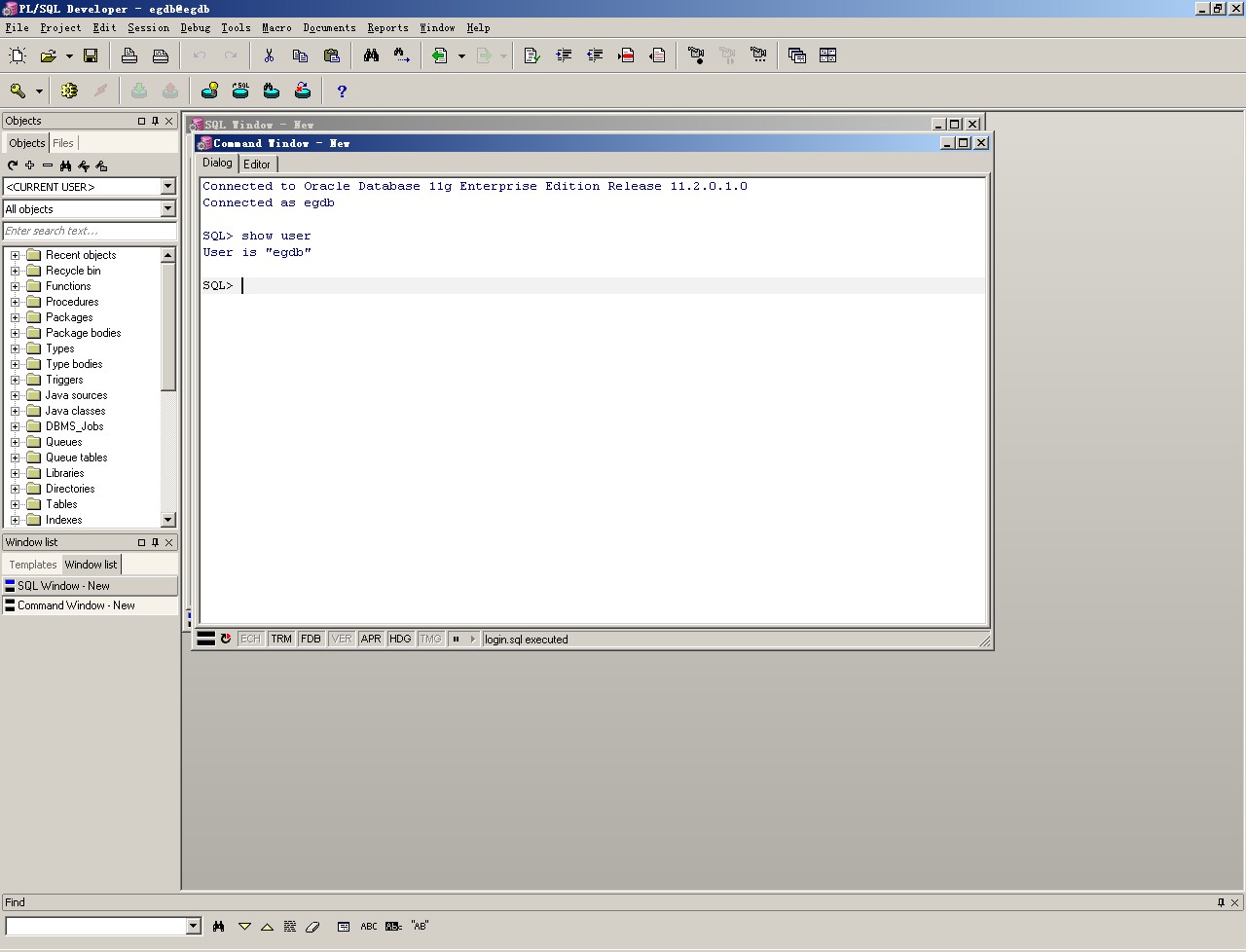This screenshot has width=1246, height=952.
Task: Select the Recycle bin tree item
Action: pos(73,271)
